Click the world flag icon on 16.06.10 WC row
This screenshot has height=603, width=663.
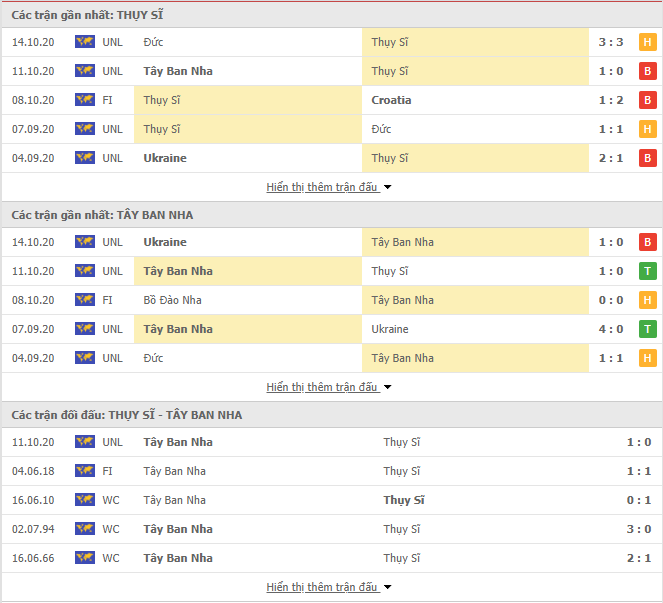(85, 500)
